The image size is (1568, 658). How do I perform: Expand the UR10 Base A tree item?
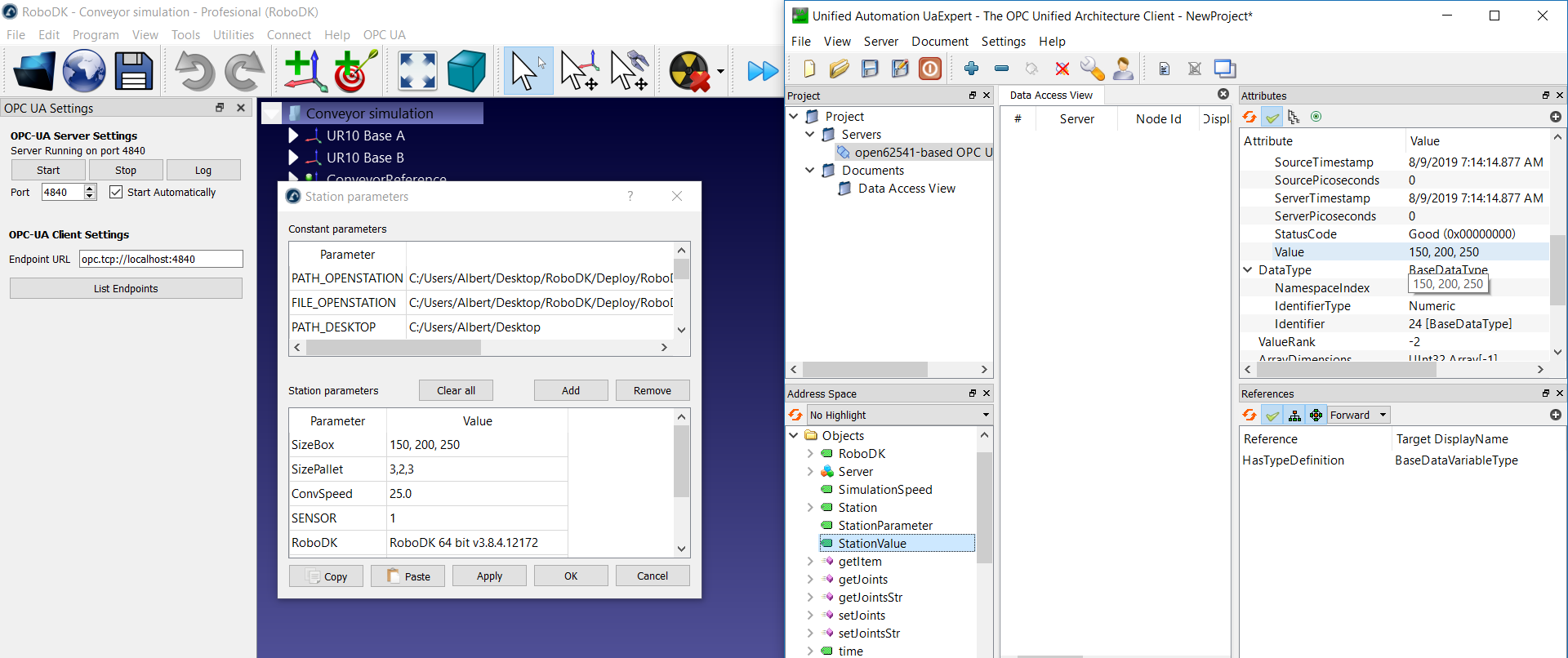(293, 136)
